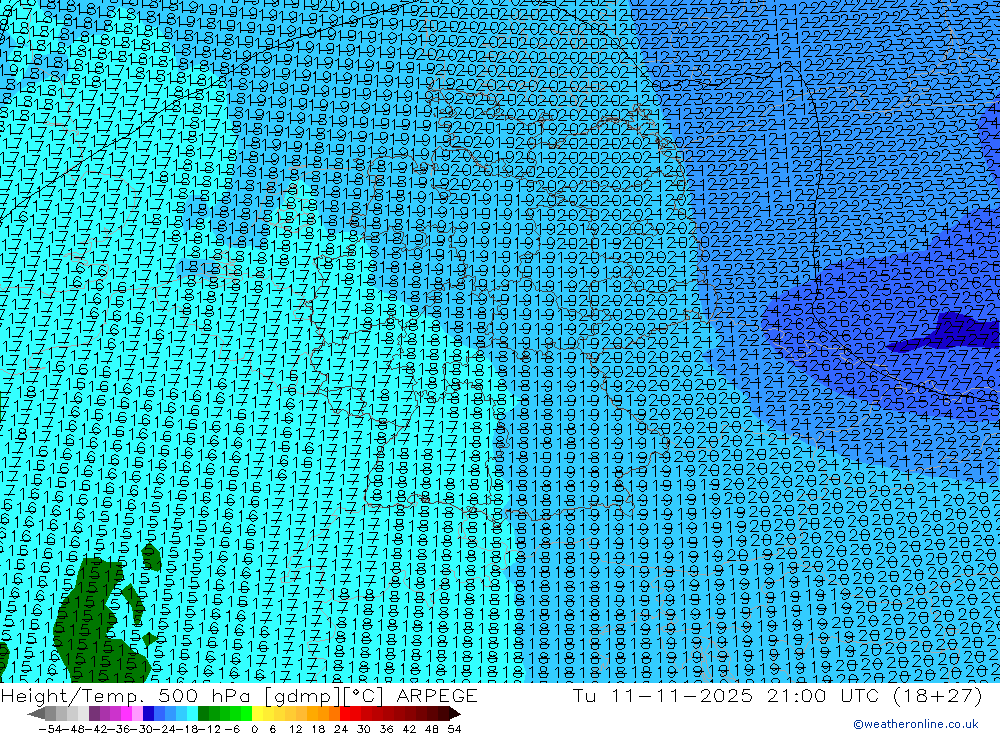Click the 'Height/Temp. 500 hPa' title text

(126, 695)
